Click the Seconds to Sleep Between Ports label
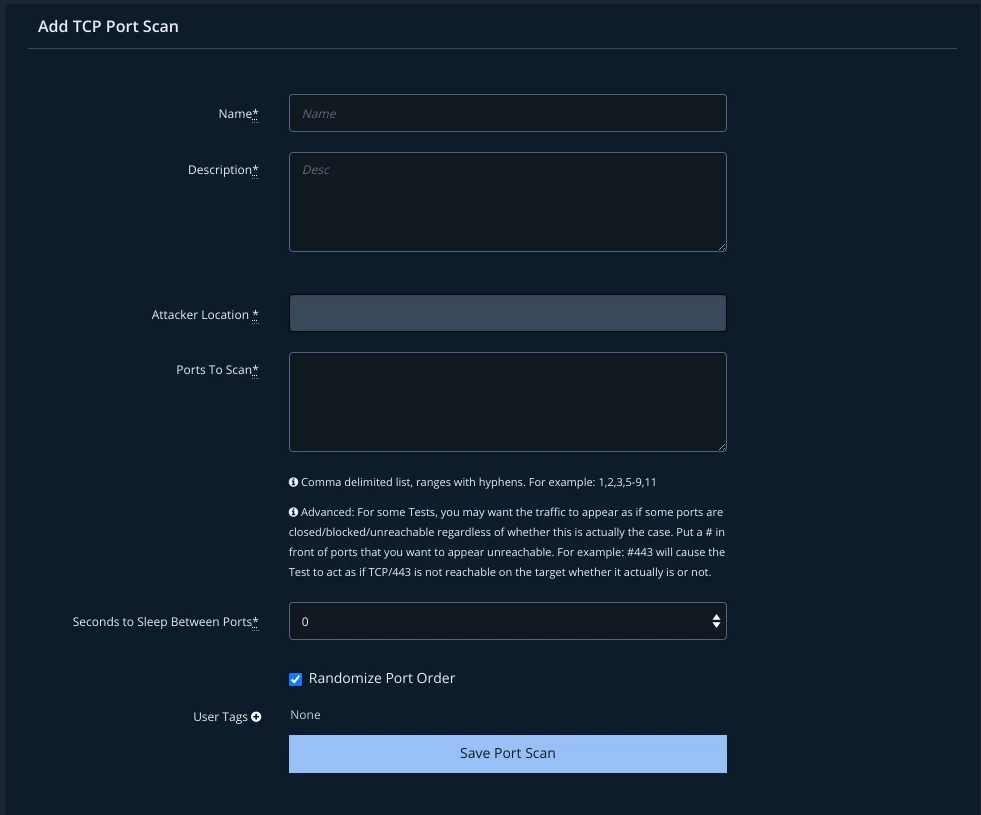981x815 pixels. click(x=165, y=622)
